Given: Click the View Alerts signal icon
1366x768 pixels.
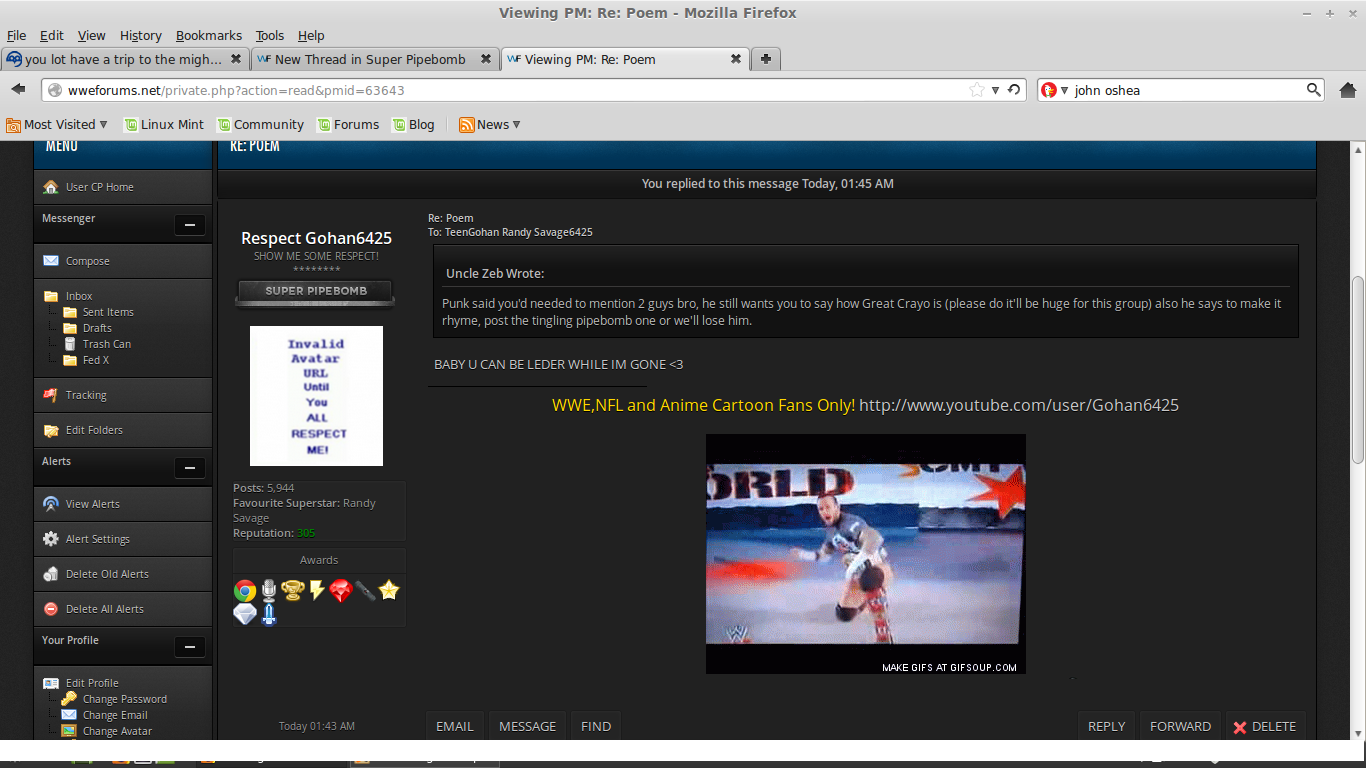Looking at the screenshot, I should [51, 504].
